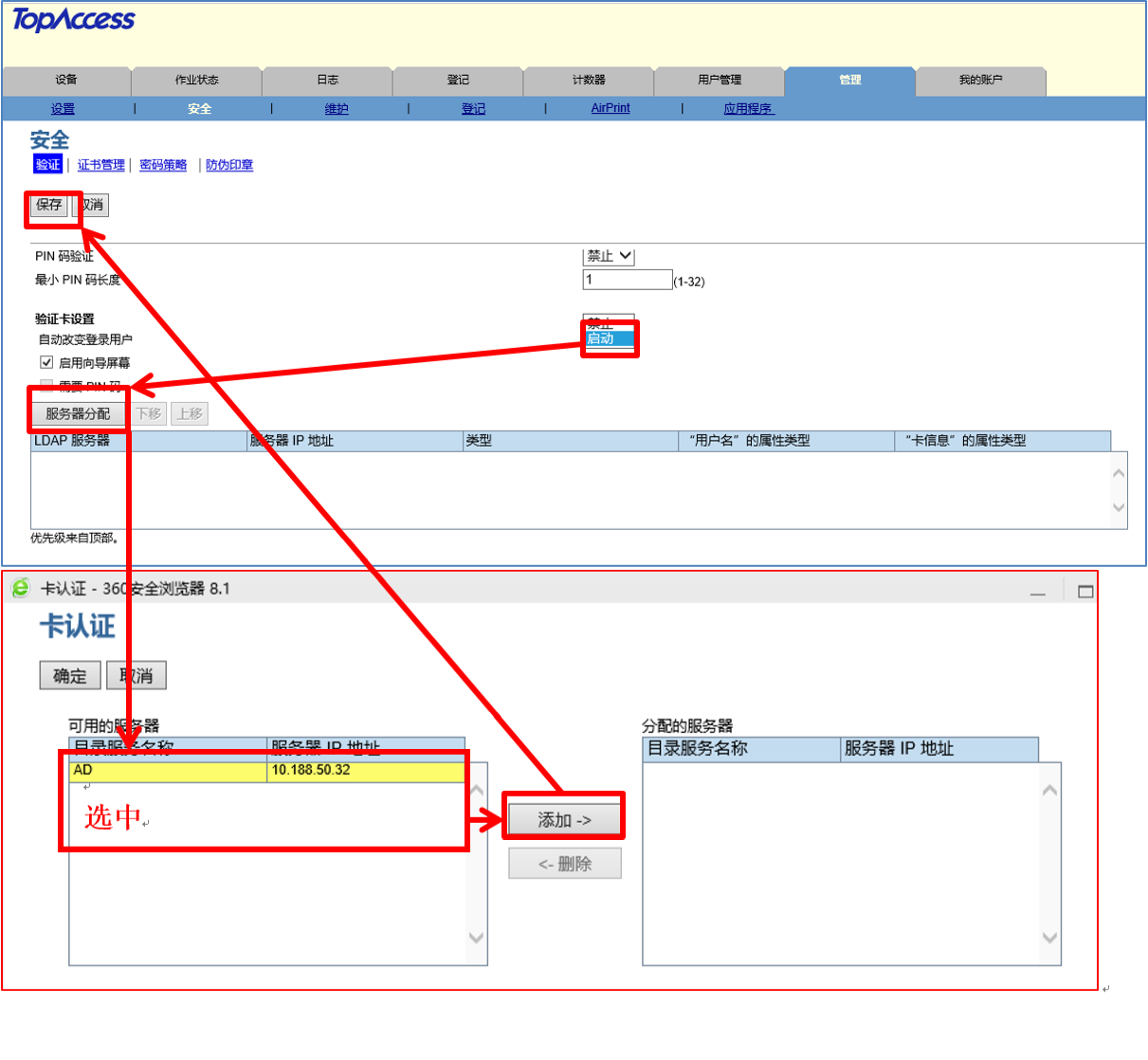Viewport: 1148px width, 1060px height.
Task: Click the 服务器分配 button
Action: tap(78, 414)
